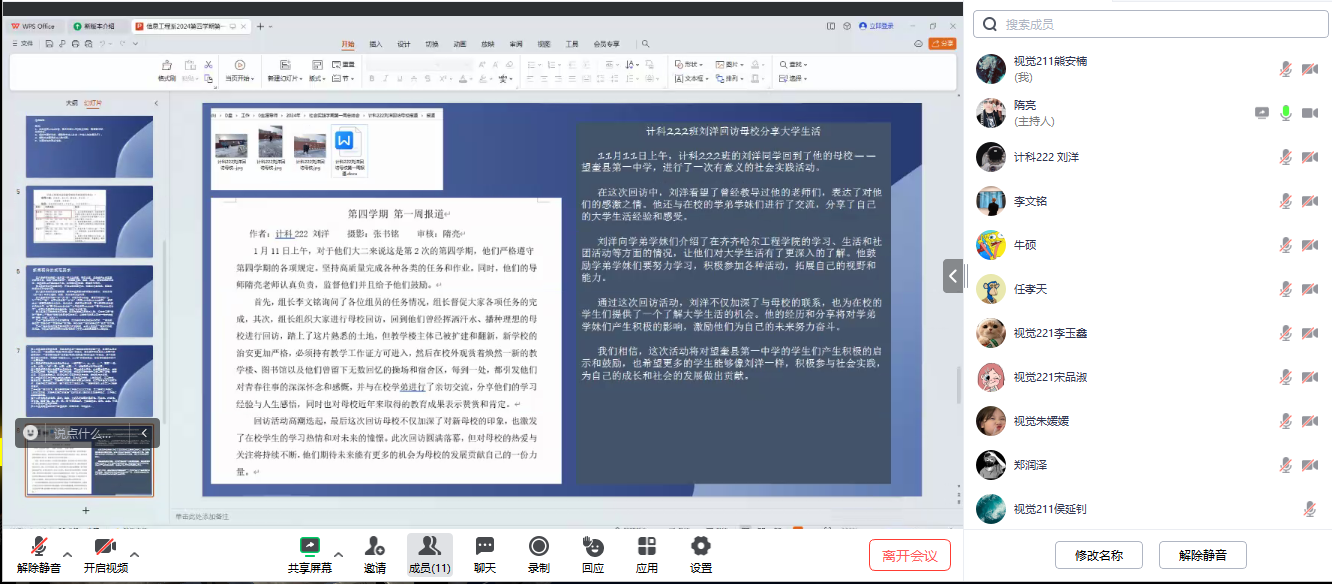Expand audio options arrow beside 解除静音

68,554
